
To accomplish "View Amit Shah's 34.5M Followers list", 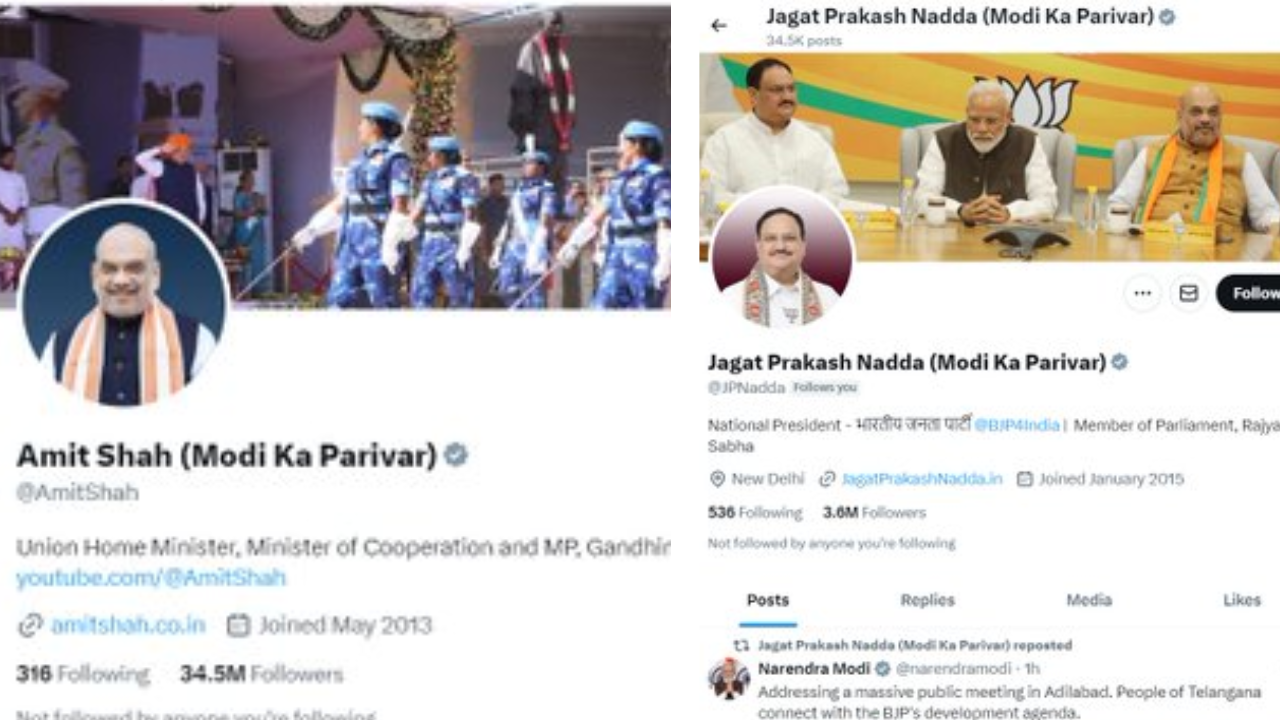I will click(x=261, y=674).
